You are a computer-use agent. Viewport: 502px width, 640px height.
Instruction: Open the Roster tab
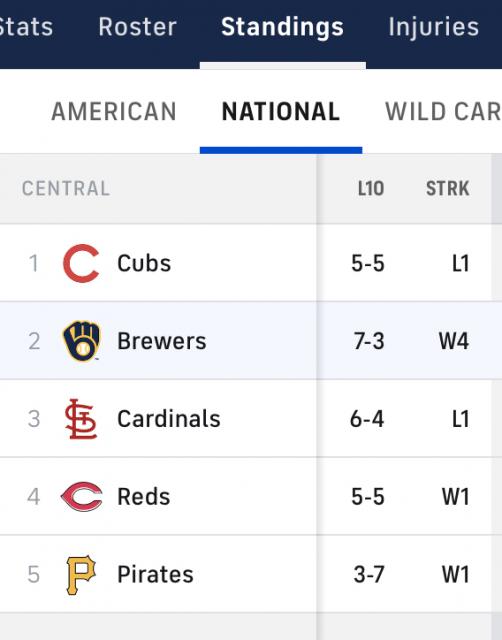click(x=137, y=27)
